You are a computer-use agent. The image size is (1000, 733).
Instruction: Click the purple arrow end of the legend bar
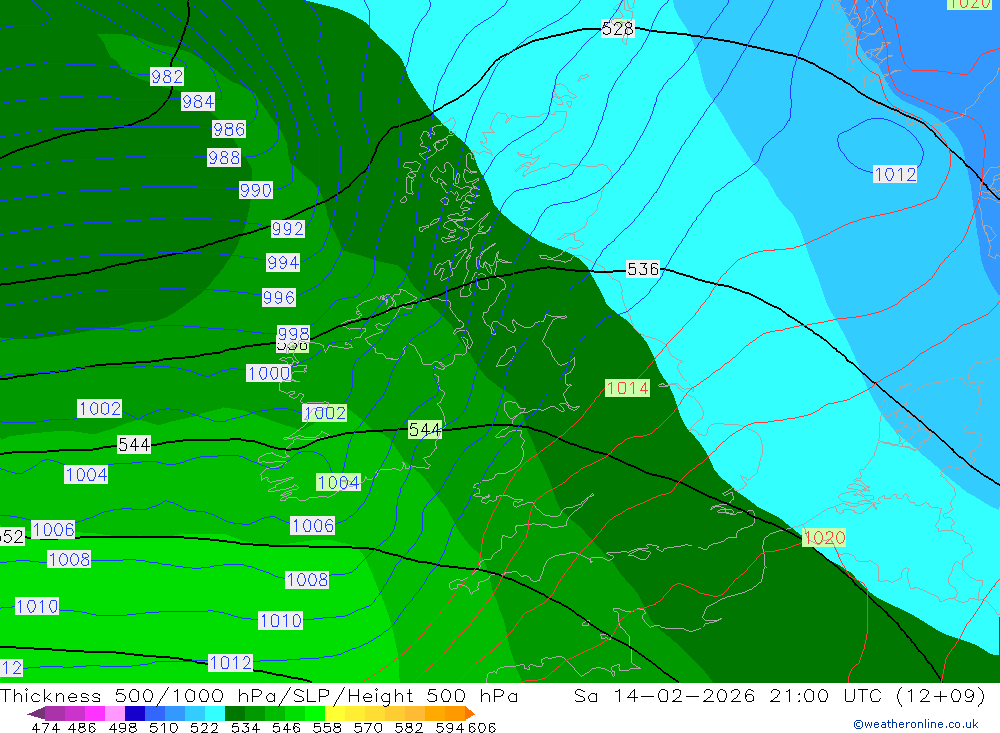pyautogui.click(x=36, y=713)
